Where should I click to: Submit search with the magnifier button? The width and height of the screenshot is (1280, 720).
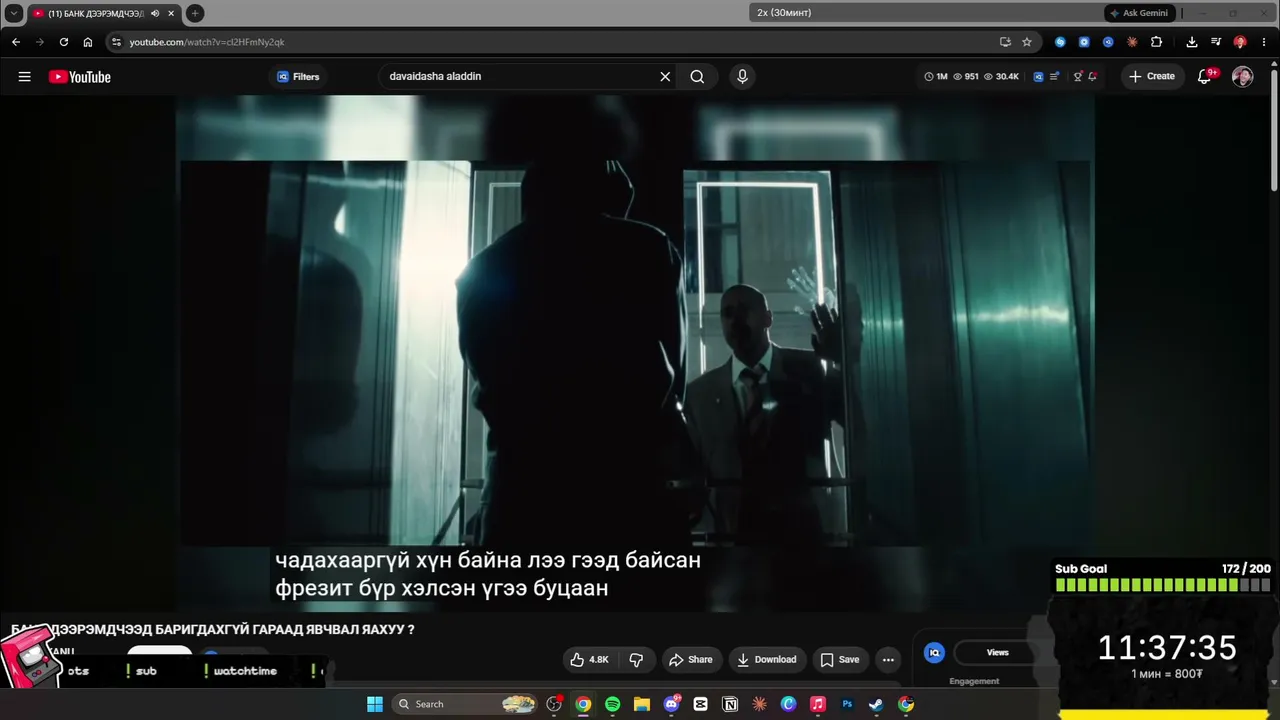point(697,77)
